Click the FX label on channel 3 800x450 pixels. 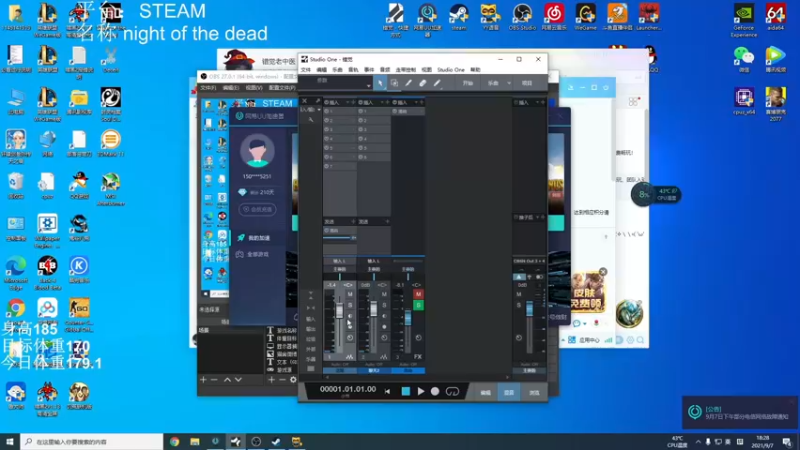click(x=418, y=357)
